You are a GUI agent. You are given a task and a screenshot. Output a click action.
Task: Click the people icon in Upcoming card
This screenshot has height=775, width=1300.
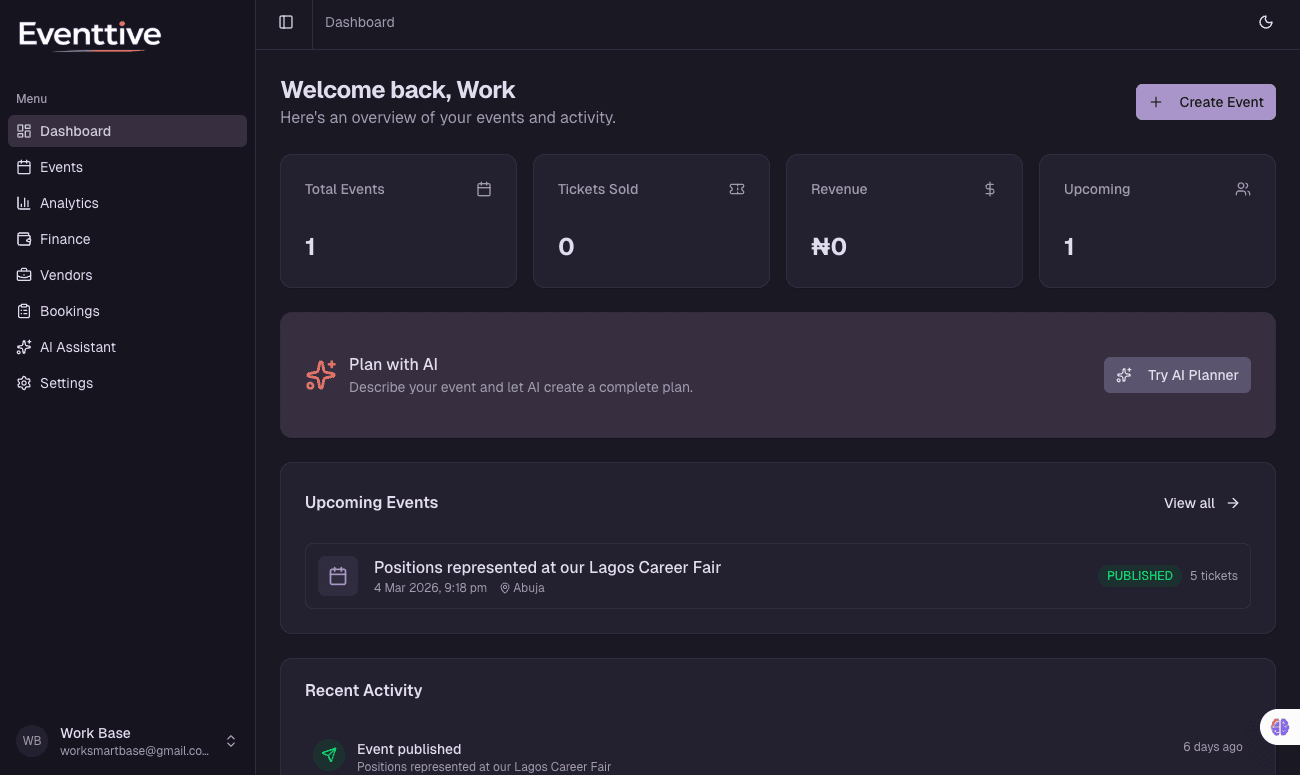[1243, 189]
